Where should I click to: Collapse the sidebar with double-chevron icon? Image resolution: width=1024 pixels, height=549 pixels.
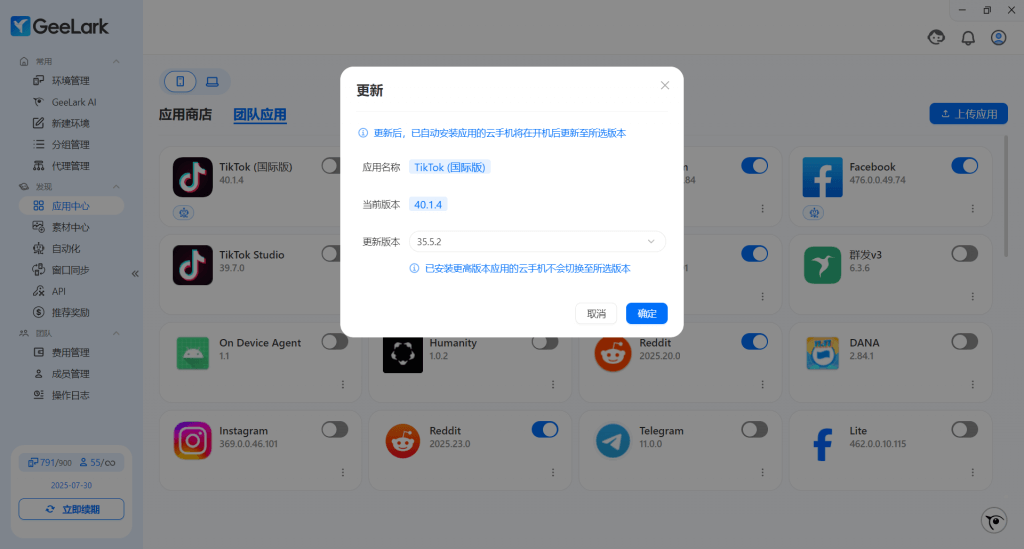(135, 273)
